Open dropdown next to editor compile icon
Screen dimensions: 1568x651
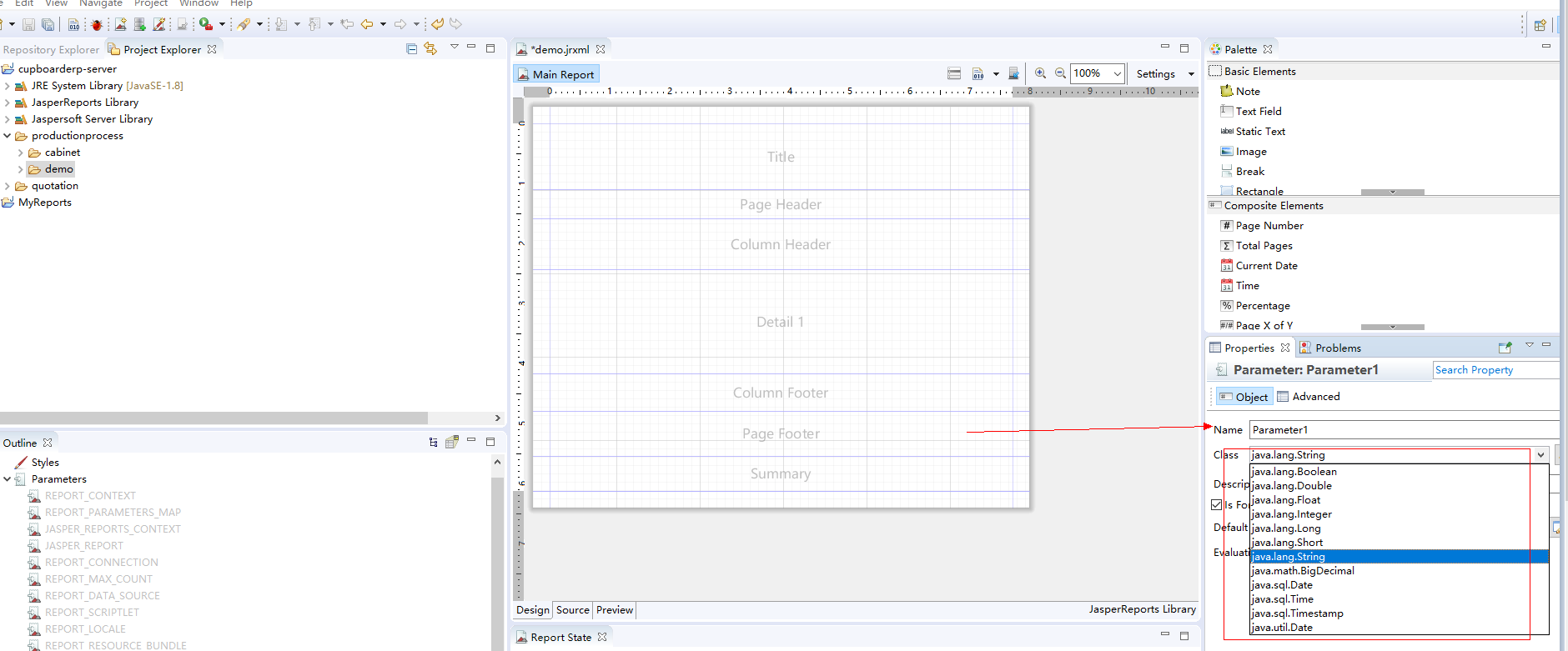coord(996,74)
